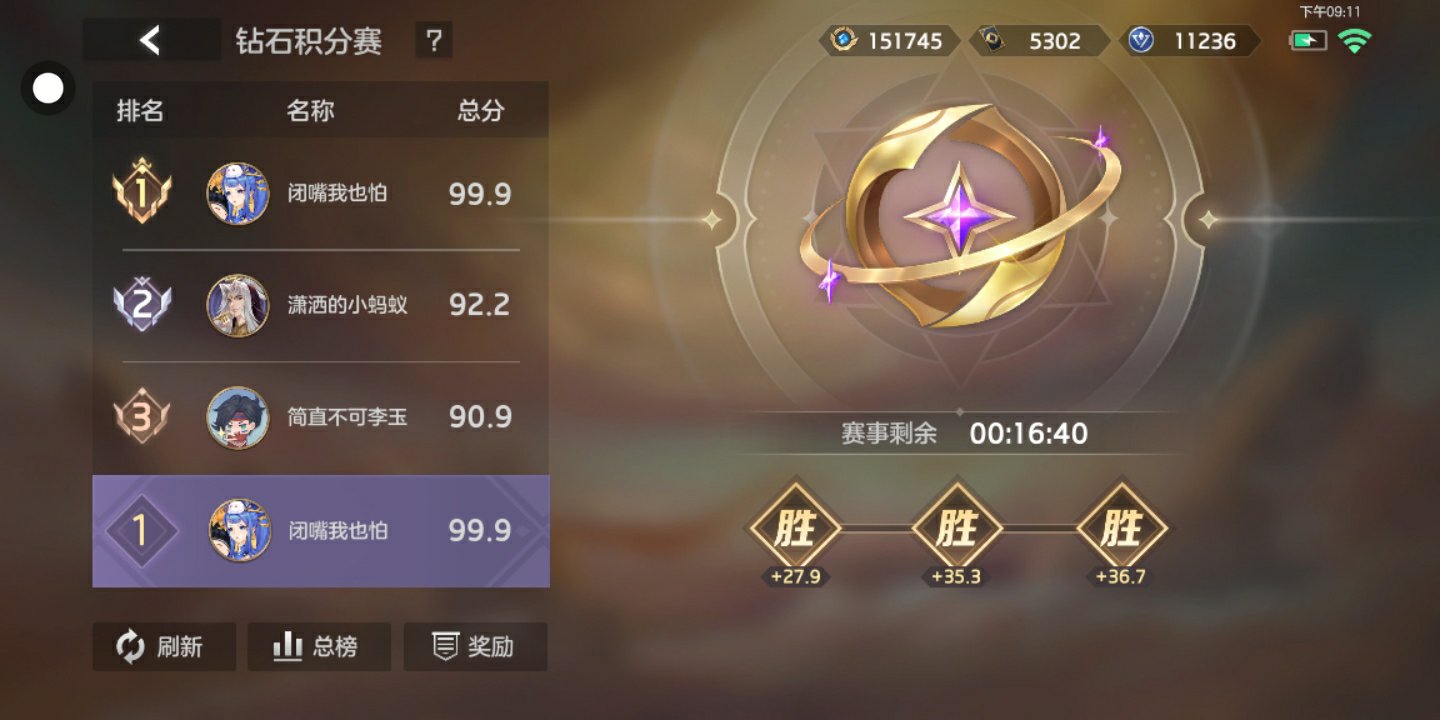Select the first 胜 badge showing +27.9

click(795, 528)
